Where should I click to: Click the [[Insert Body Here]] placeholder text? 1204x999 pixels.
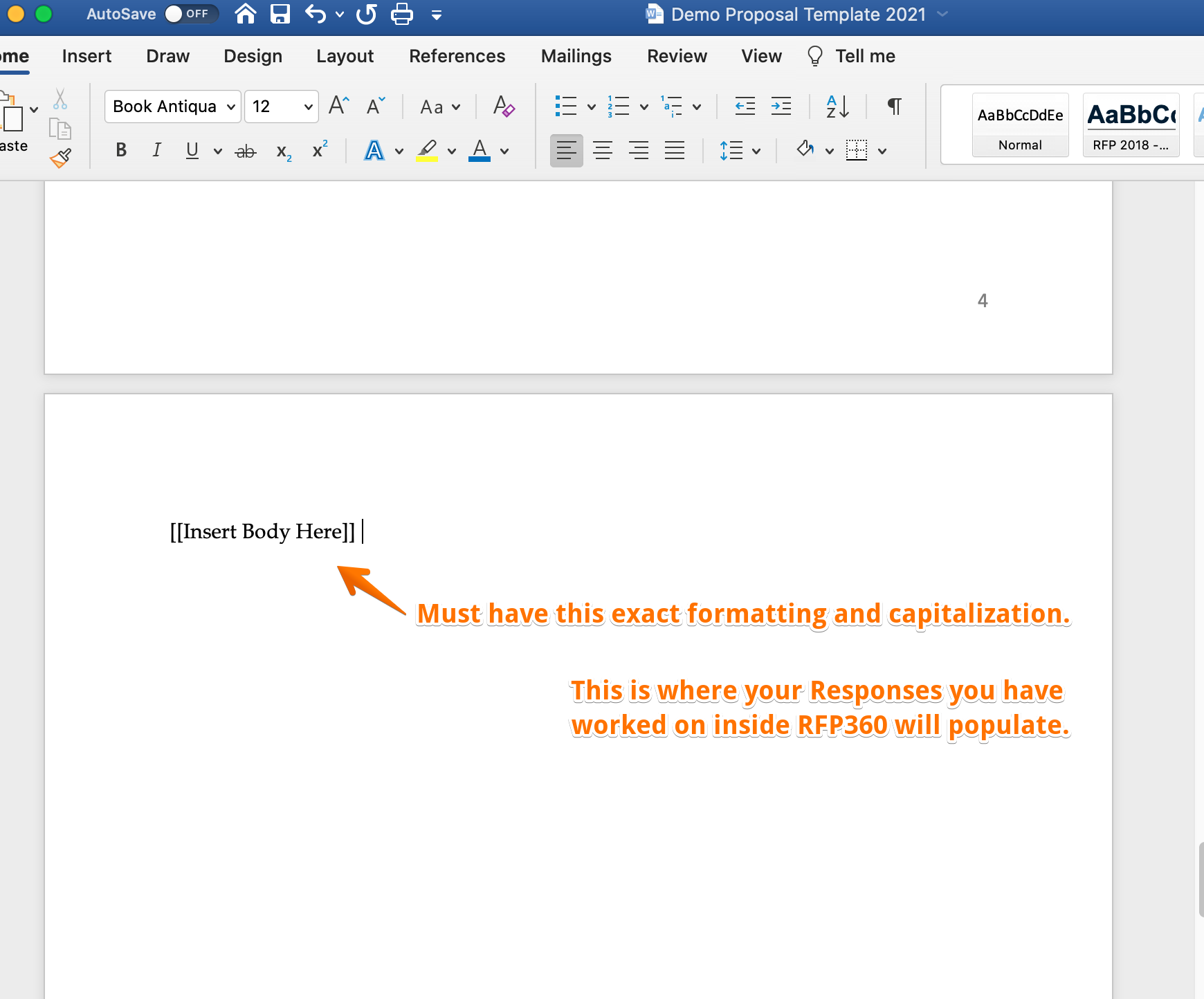(262, 531)
